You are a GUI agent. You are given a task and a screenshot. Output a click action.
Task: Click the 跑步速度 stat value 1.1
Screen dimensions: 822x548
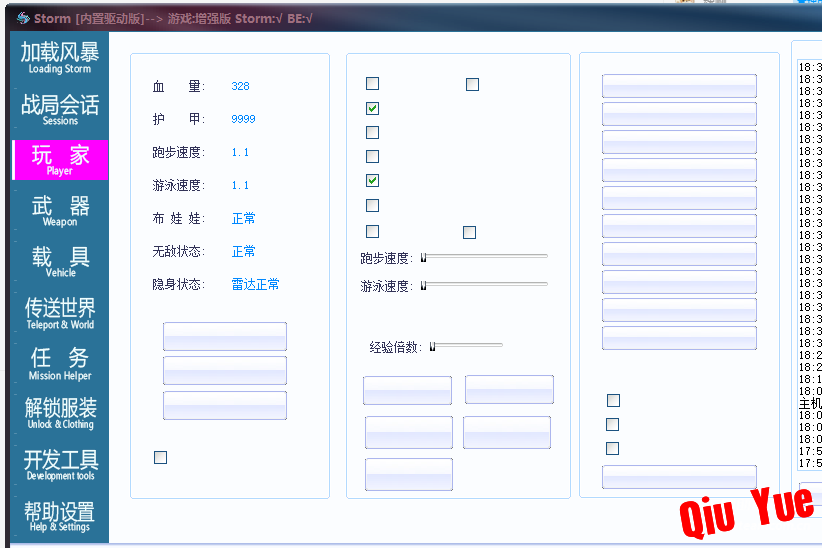pyautogui.click(x=240, y=152)
